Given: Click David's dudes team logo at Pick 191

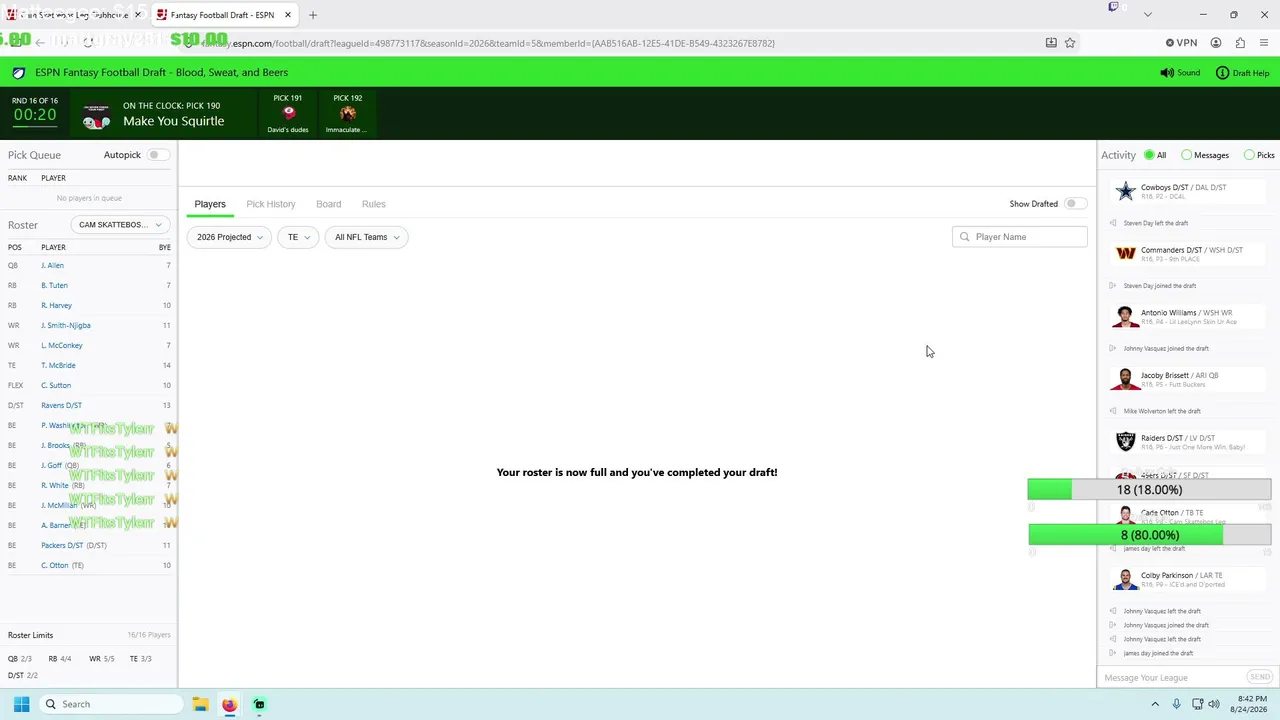Looking at the screenshot, I should pyautogui.click(x=288, y=114).
